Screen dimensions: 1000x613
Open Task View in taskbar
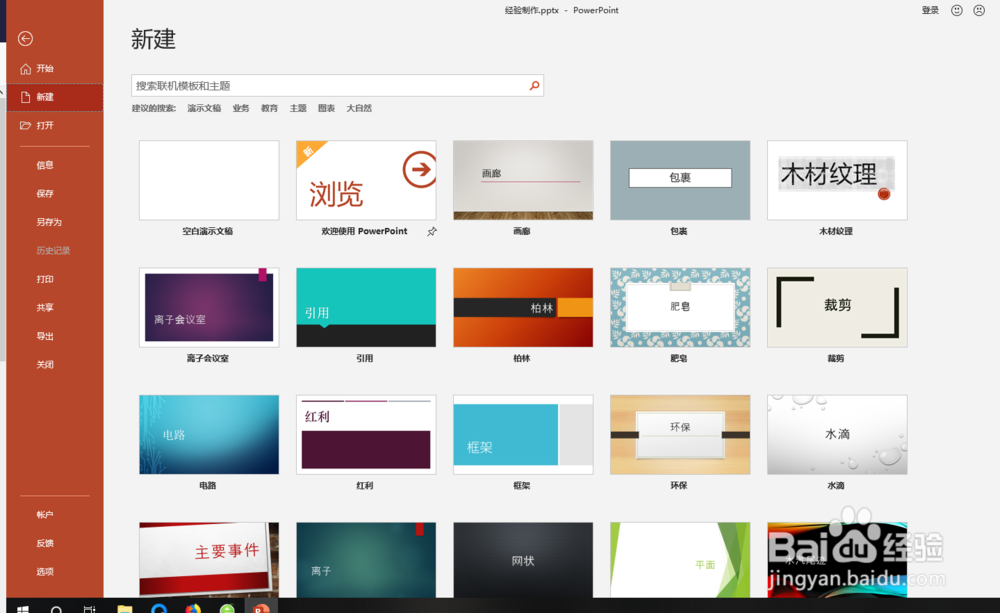[89, 609]
